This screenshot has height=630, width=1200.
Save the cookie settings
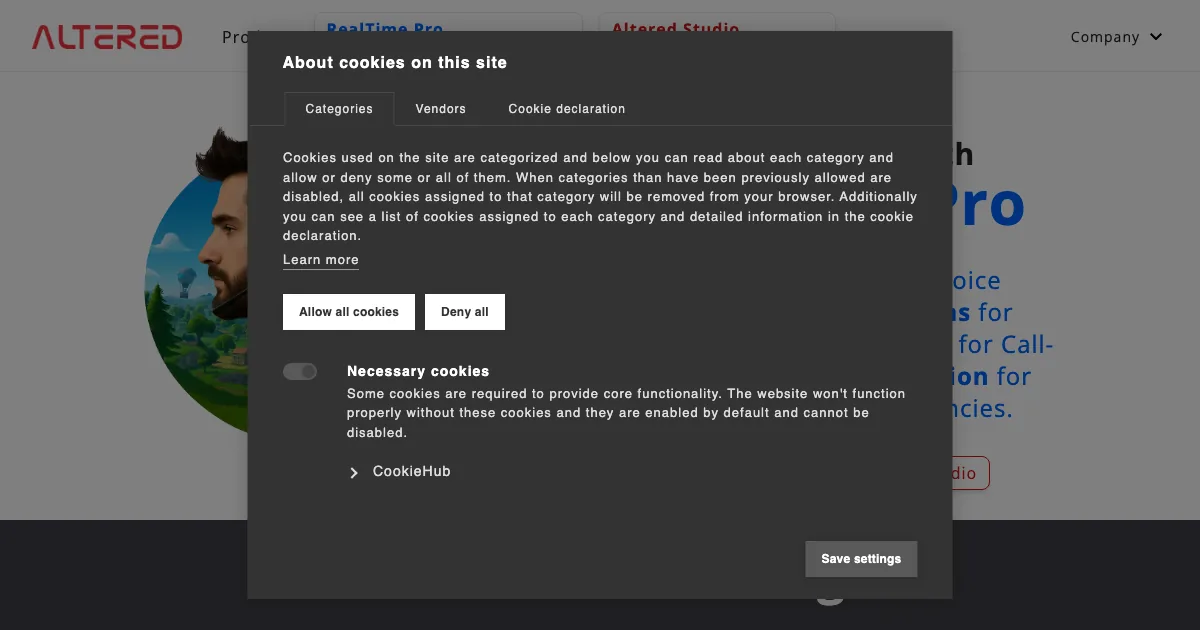860,559
